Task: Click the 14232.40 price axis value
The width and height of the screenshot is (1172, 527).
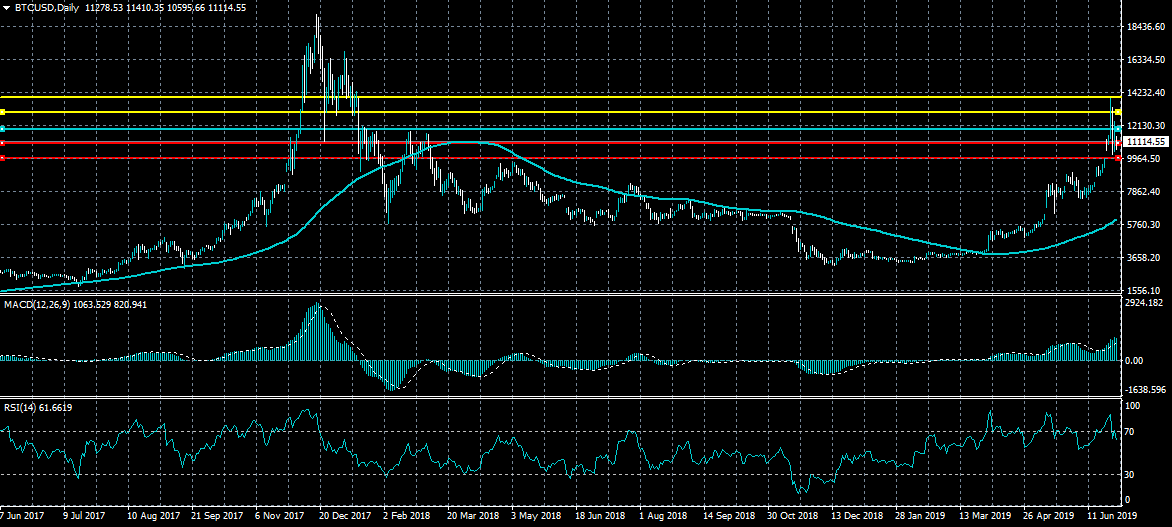Action: coord(1146,93)
